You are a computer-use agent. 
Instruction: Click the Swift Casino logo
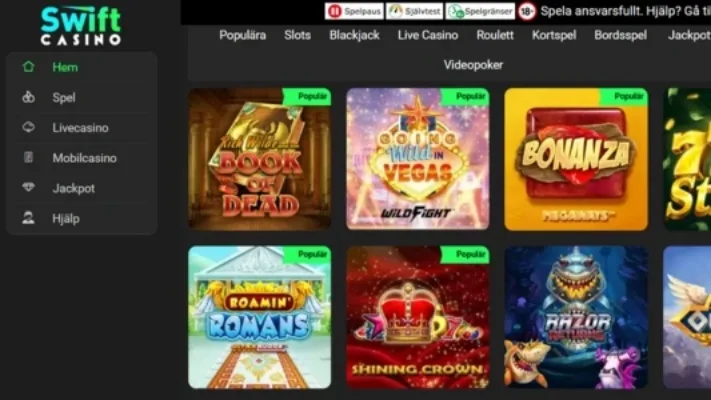coord(81,25)
